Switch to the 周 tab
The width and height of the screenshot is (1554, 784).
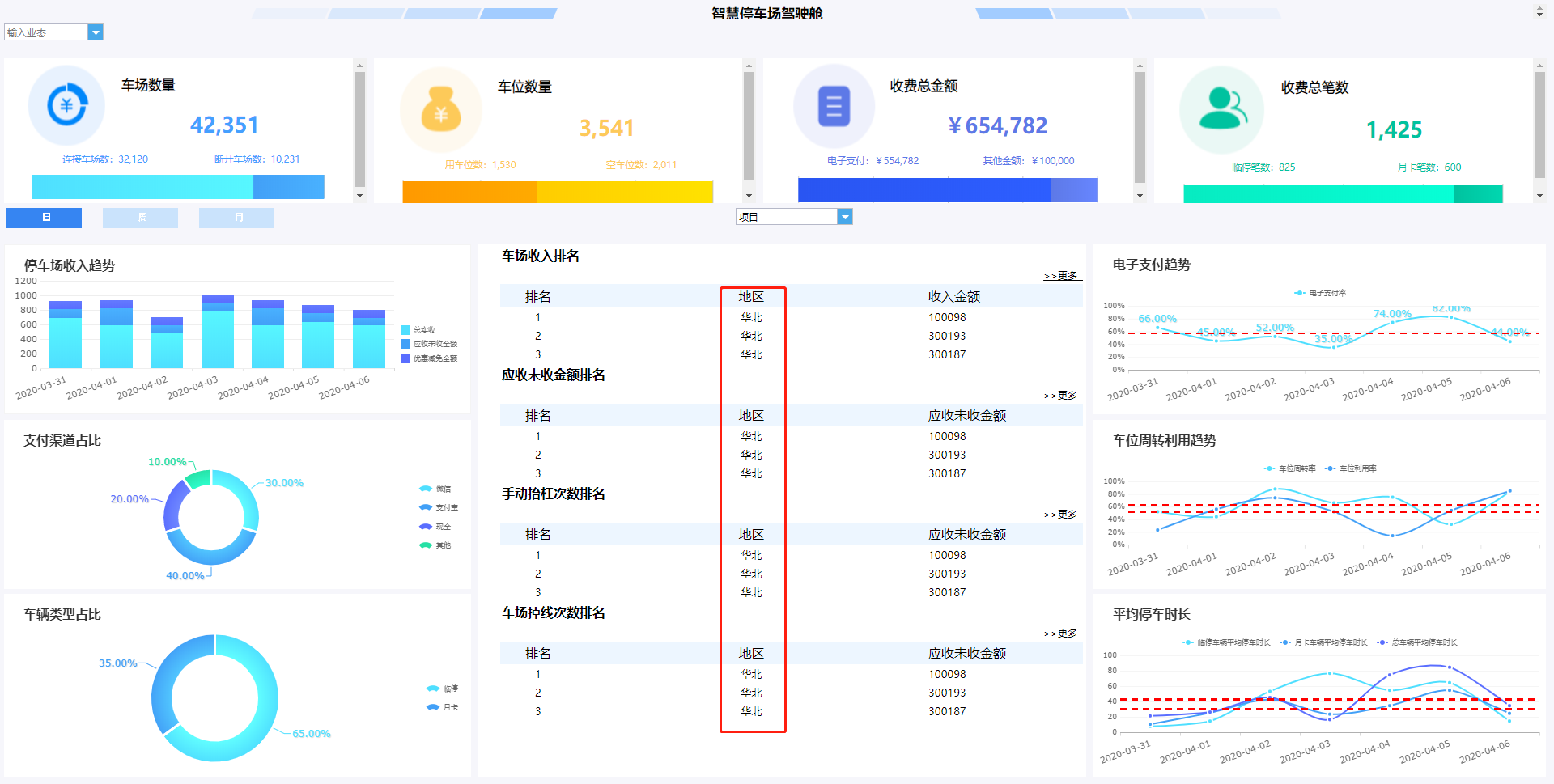pyautogui.click(x=140, y=218)
